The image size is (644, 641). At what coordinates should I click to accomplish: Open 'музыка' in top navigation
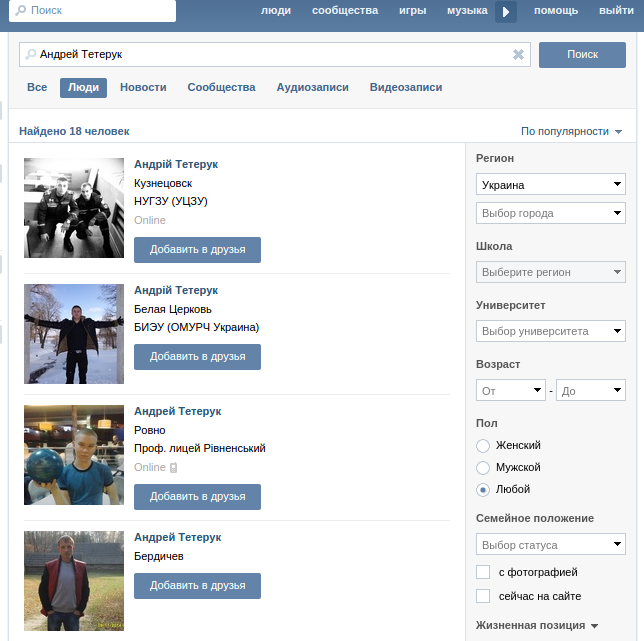click(467, 11)
